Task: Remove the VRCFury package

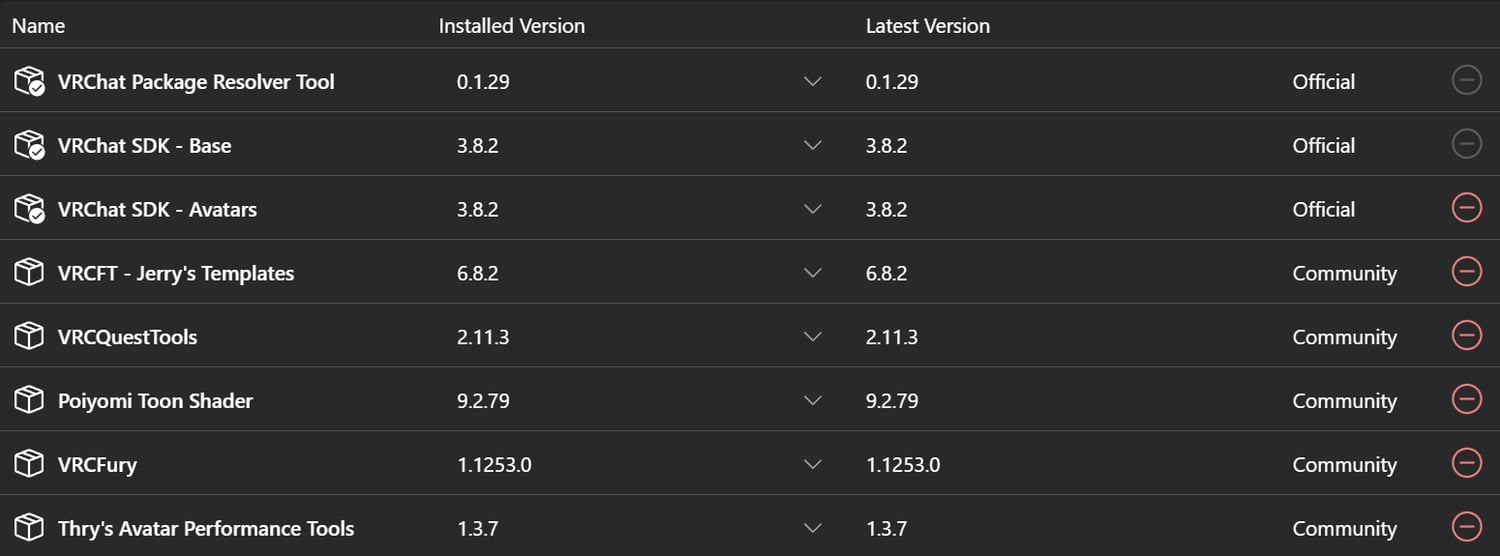Action: [x=1466, y=464]
